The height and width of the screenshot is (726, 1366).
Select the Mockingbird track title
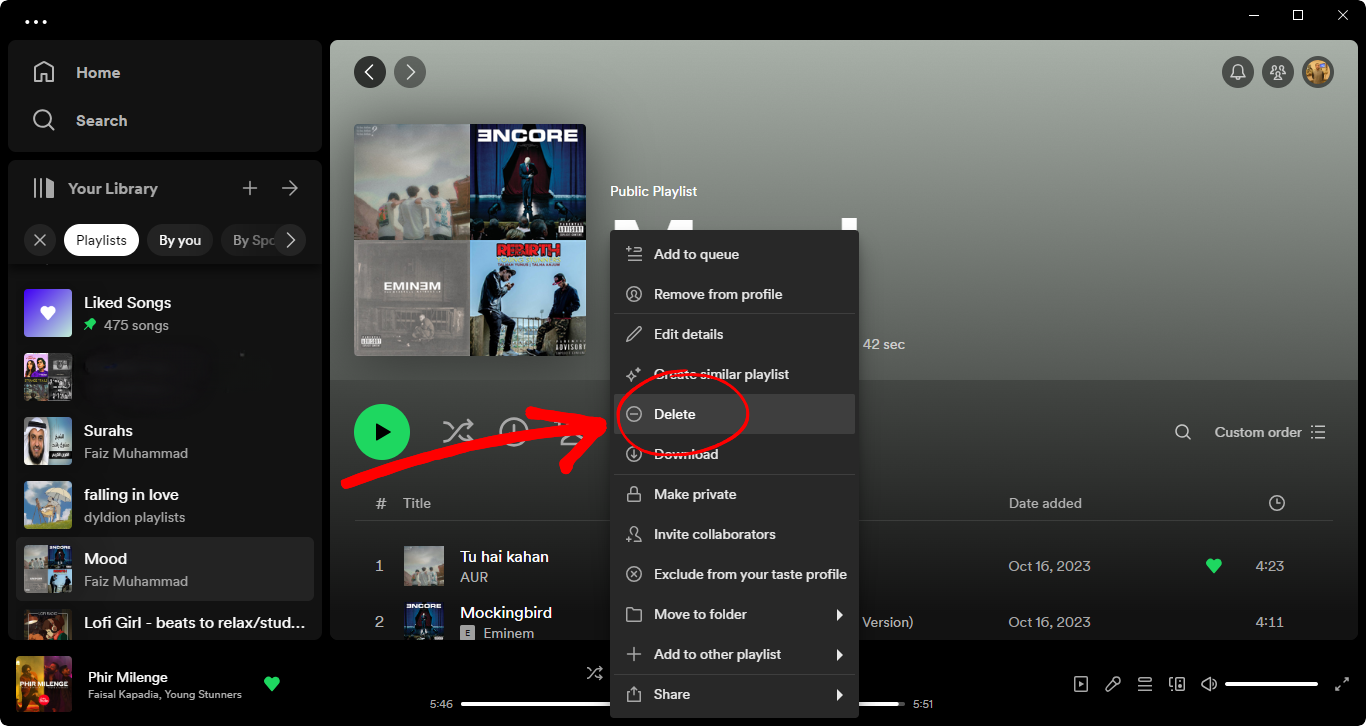coord(506,612)
